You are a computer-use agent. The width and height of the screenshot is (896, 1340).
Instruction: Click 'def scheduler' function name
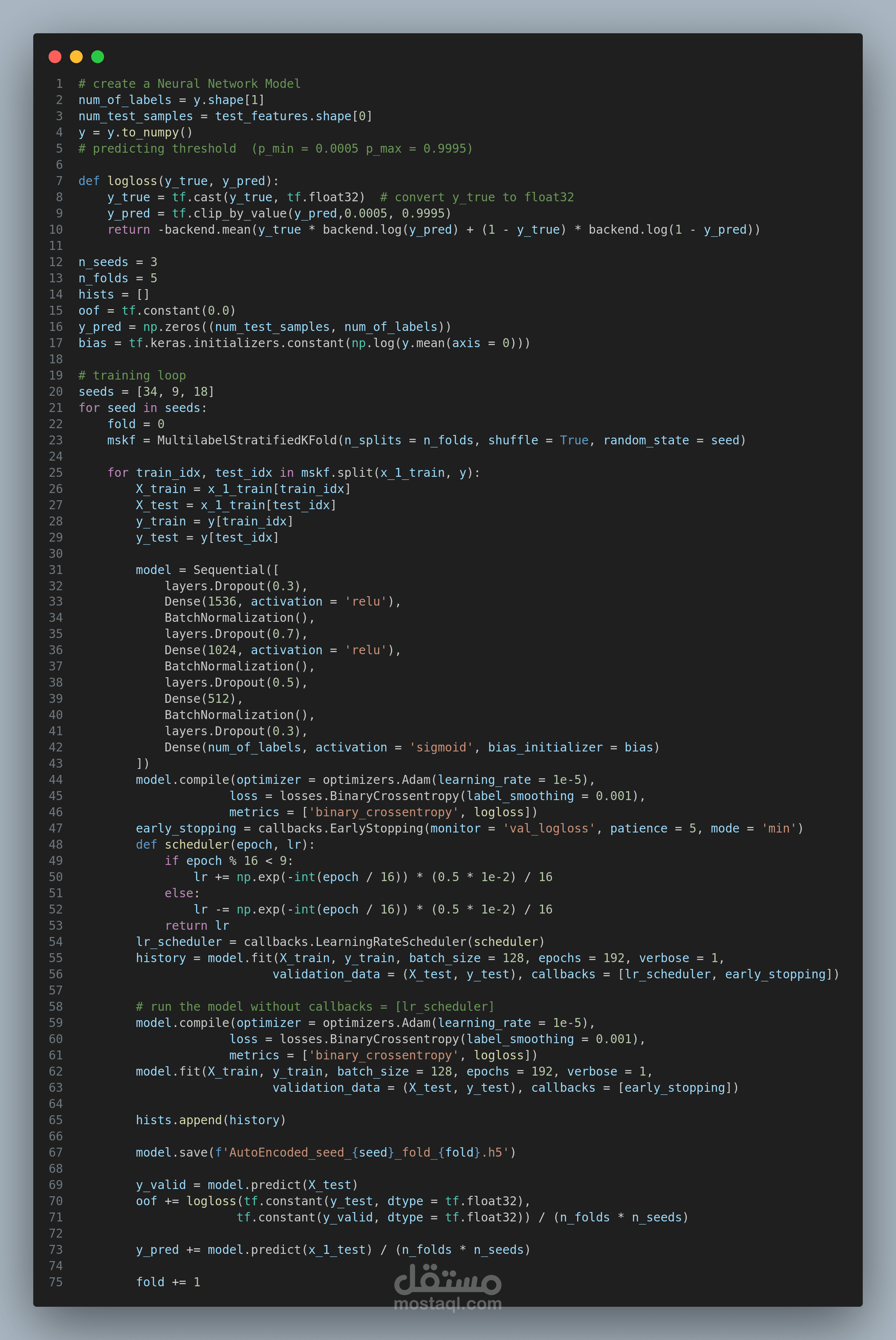tap(197, 845)
